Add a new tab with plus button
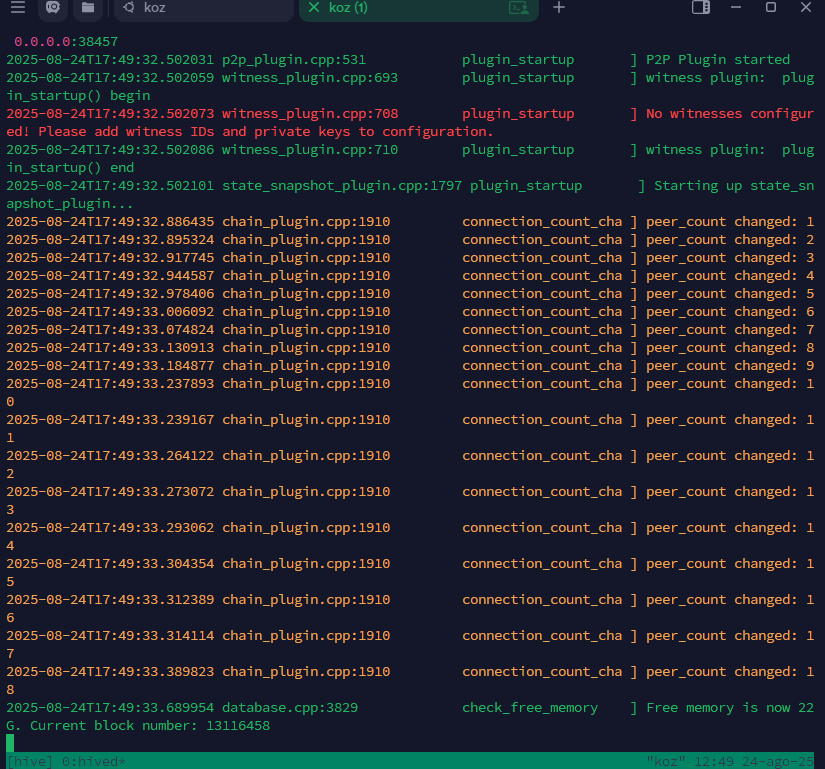This screenshot has width=825, height=769. click(559, 7)
